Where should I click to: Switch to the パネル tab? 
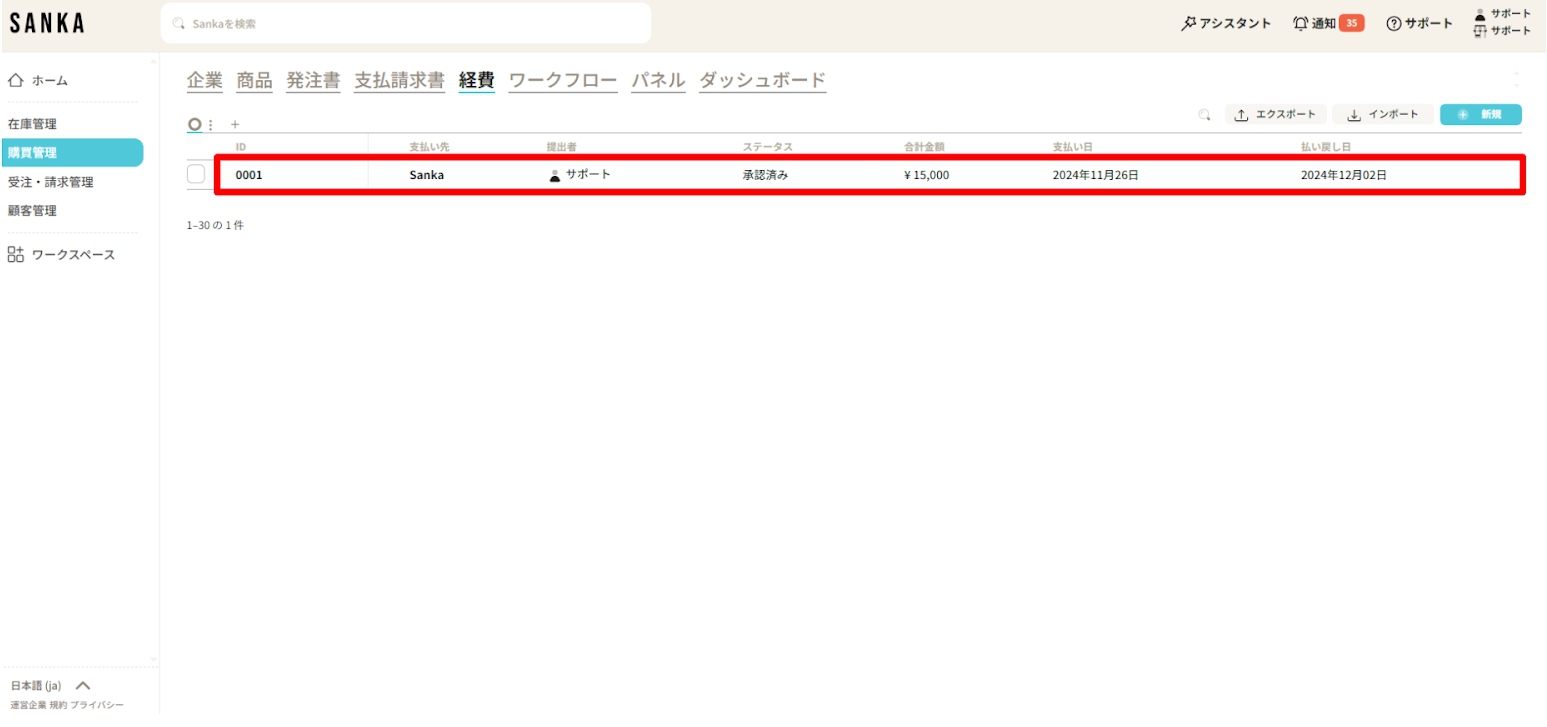point(658,81)
